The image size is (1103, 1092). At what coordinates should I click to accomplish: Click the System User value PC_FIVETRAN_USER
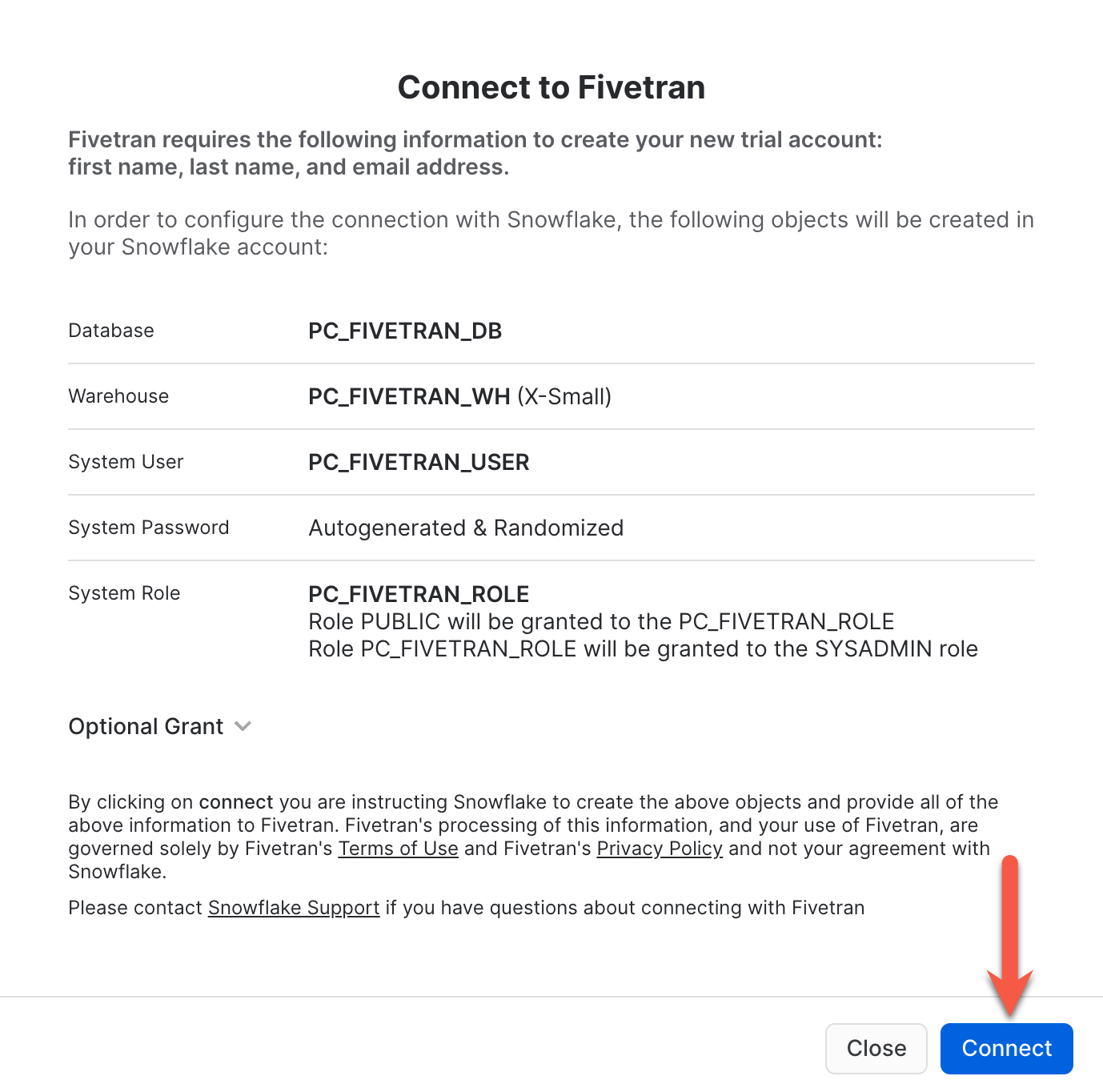[x=419, y=462]
